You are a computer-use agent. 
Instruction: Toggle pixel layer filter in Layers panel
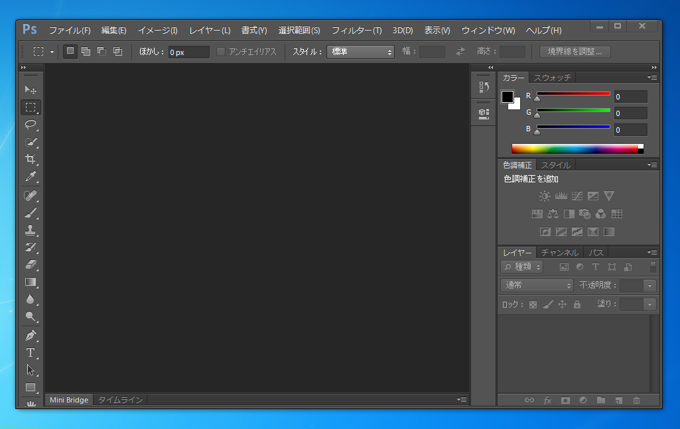tap(564, 267)
